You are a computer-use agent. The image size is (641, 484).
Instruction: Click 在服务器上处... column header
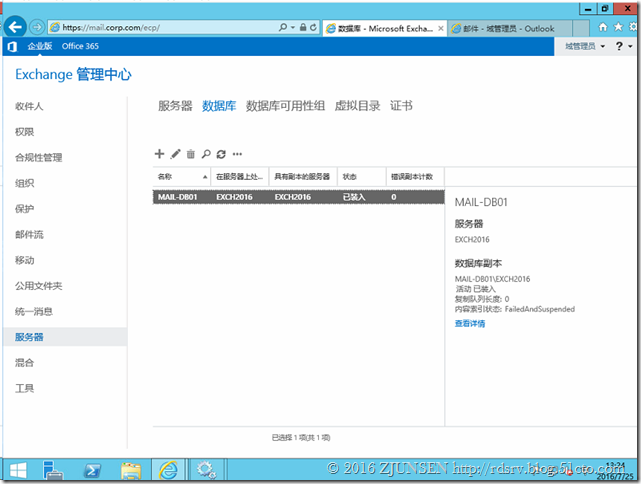[240, 177]
